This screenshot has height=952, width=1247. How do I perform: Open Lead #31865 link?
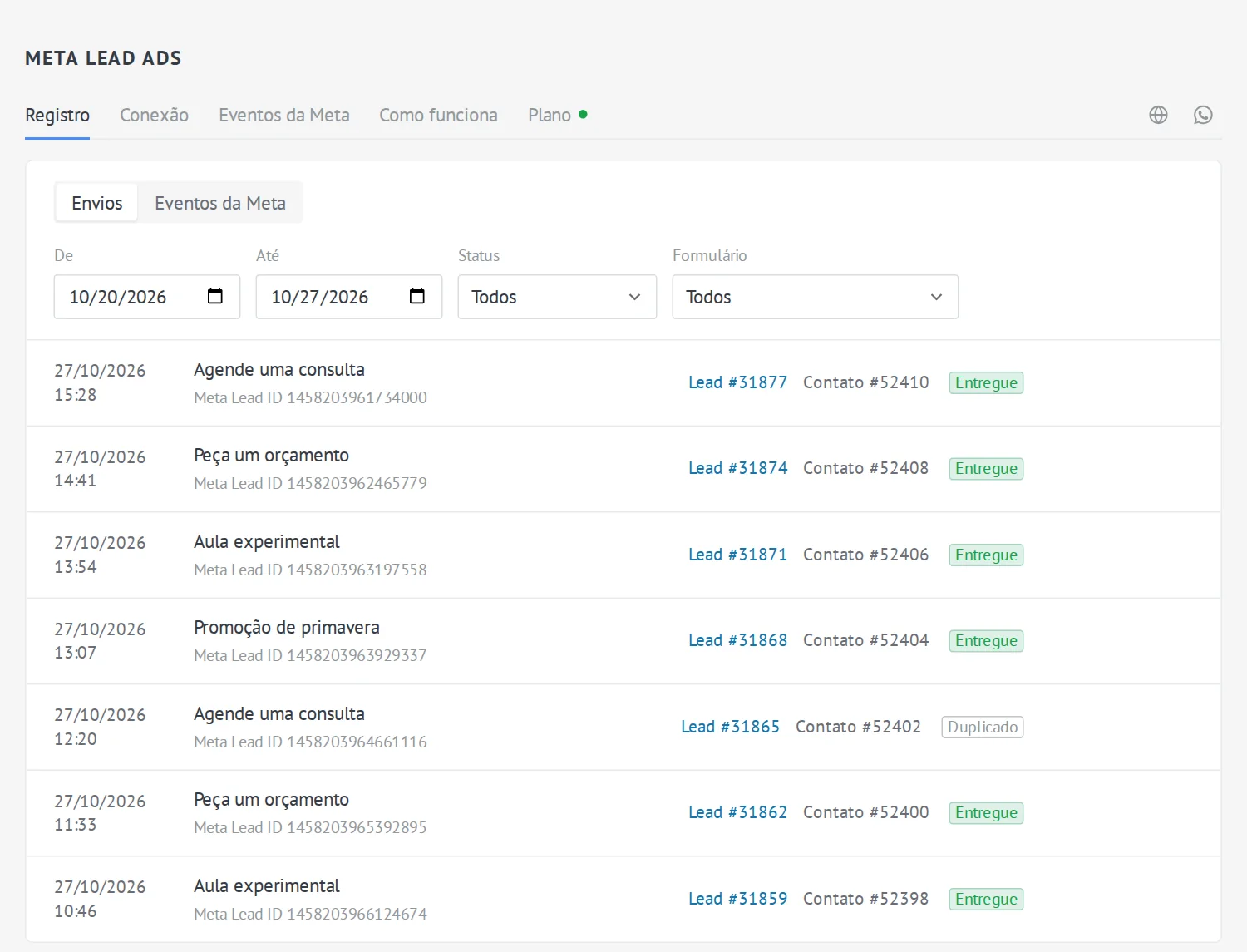click(730, 727)
